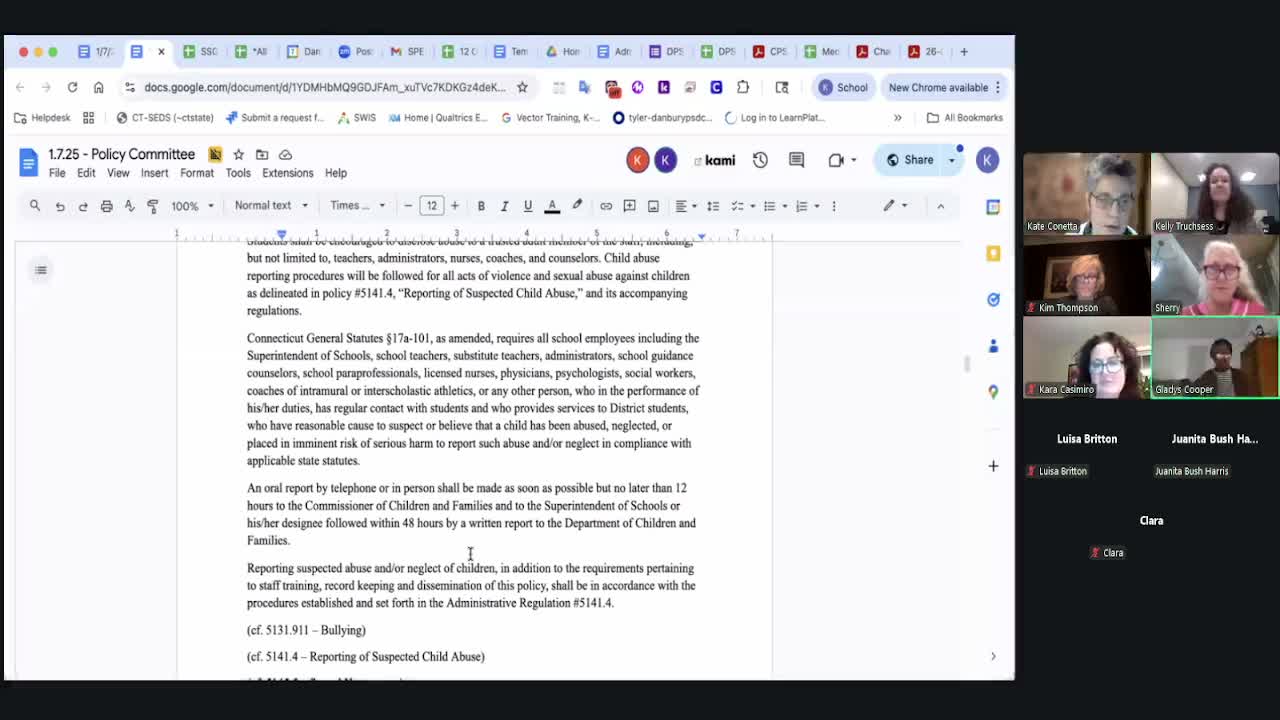Open the Normal text style dropdown

coord(270,206)
